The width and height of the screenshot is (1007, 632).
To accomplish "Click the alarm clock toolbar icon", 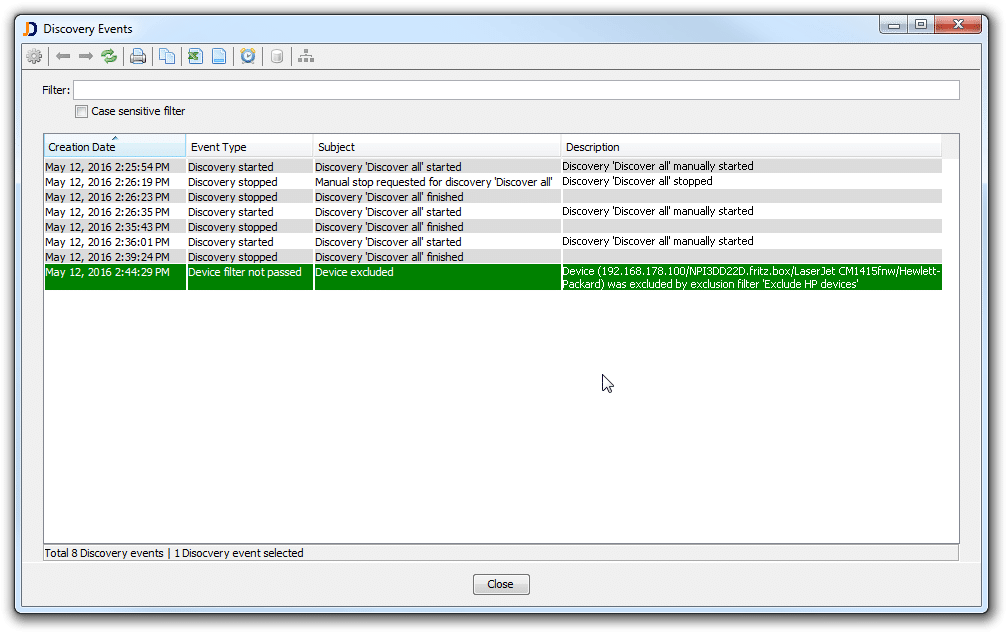I will point(247,56).
